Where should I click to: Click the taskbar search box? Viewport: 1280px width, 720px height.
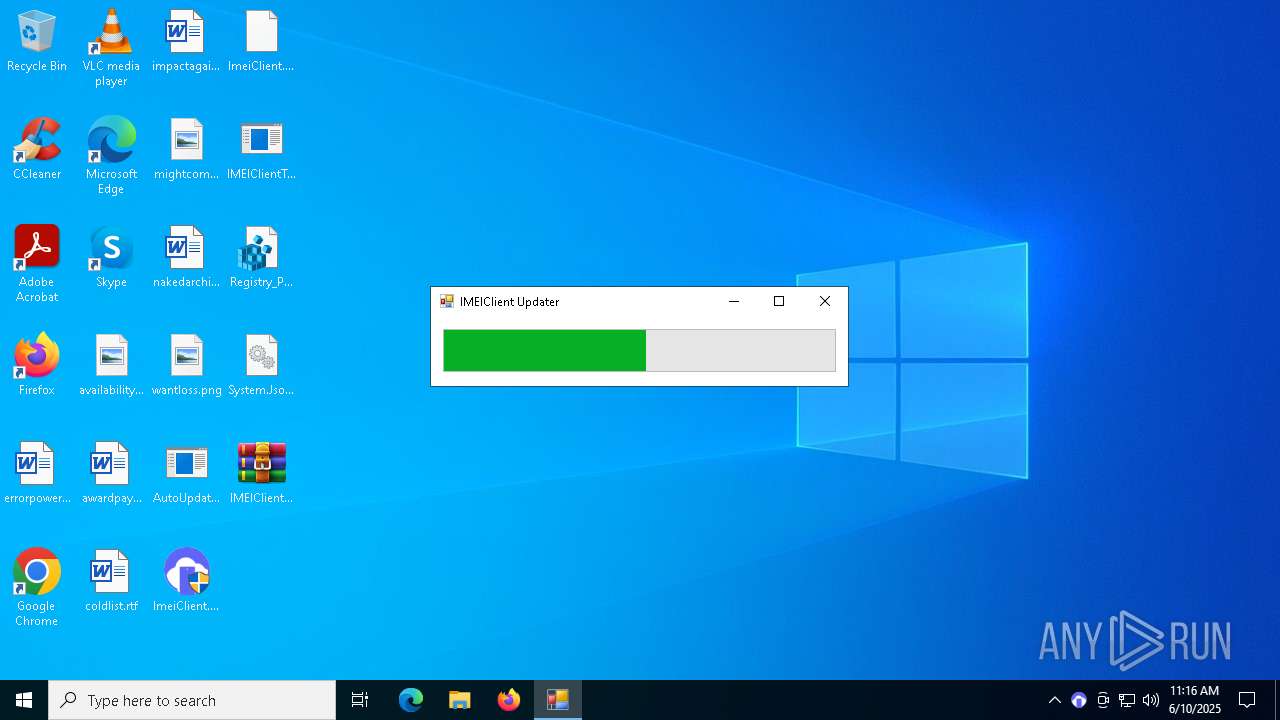pos(192,700)
